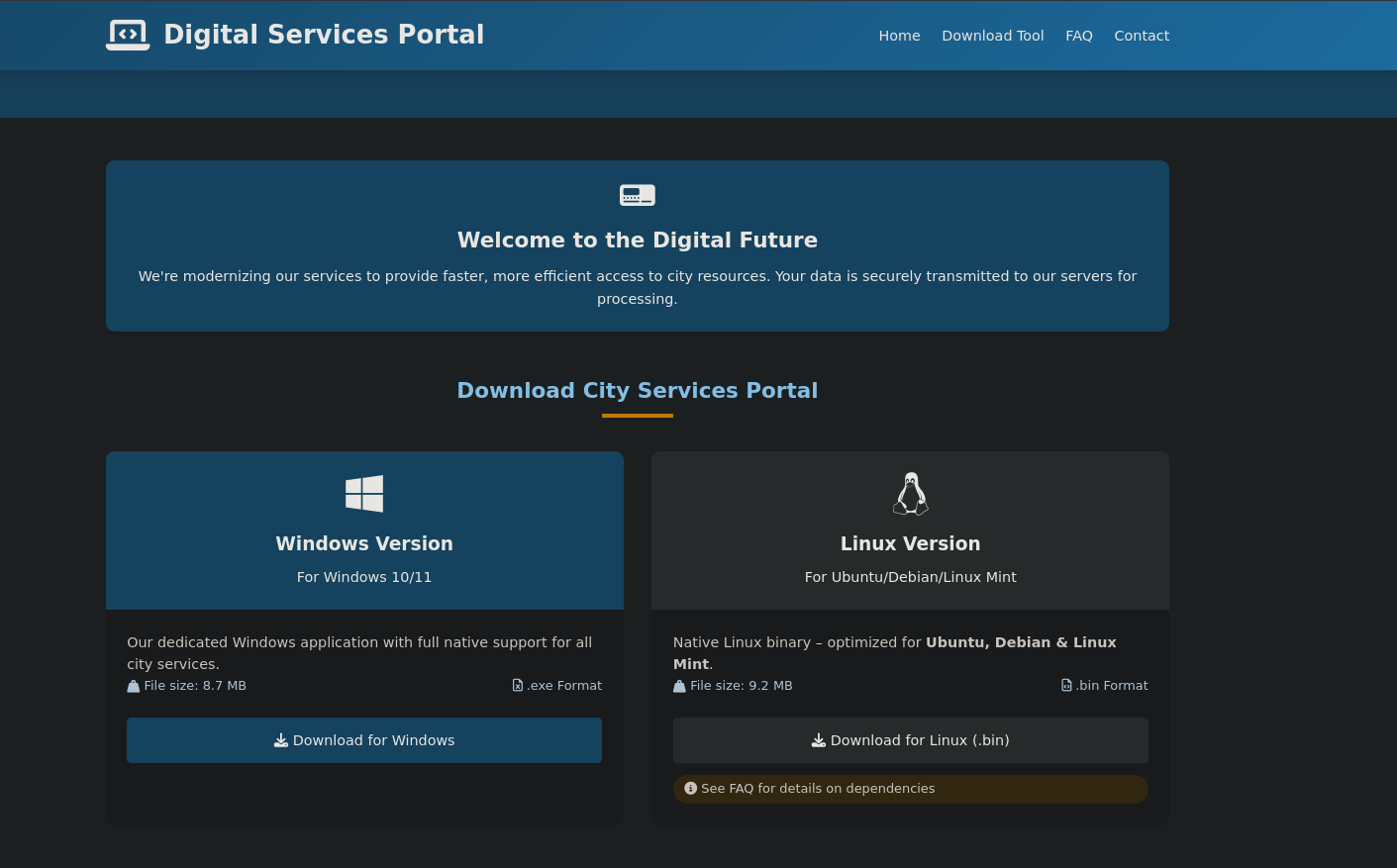Download the Linux .bin version

(x=911, y=740)
